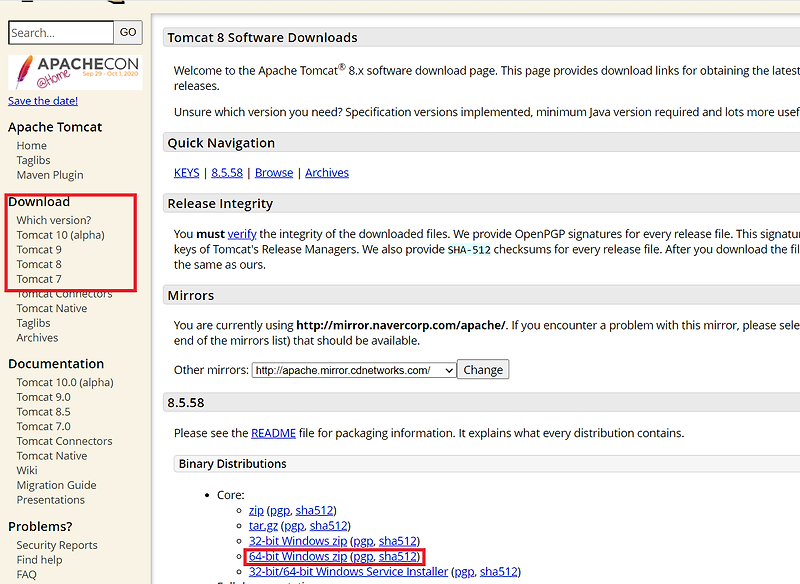
Task: Open the README file link
Action: click(x=273, y=433)
